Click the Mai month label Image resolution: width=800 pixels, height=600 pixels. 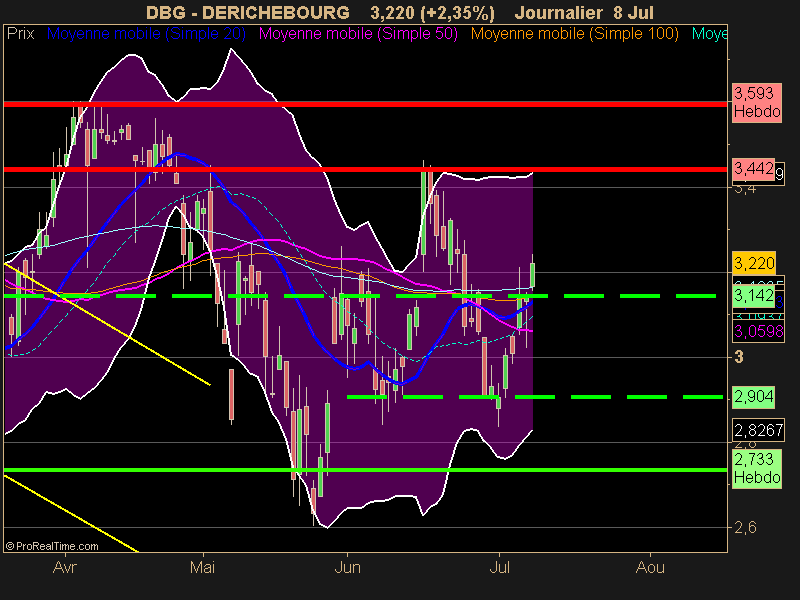[202, 567]
